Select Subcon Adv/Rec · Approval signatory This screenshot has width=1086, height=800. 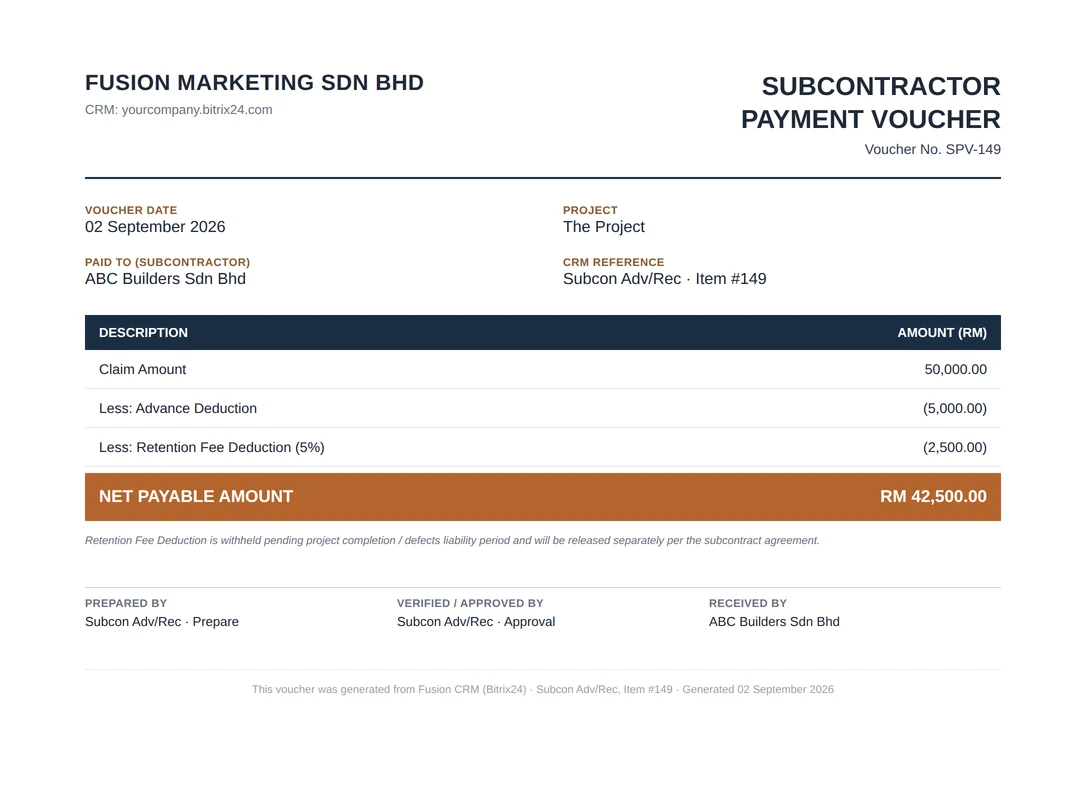click(476, 621)
